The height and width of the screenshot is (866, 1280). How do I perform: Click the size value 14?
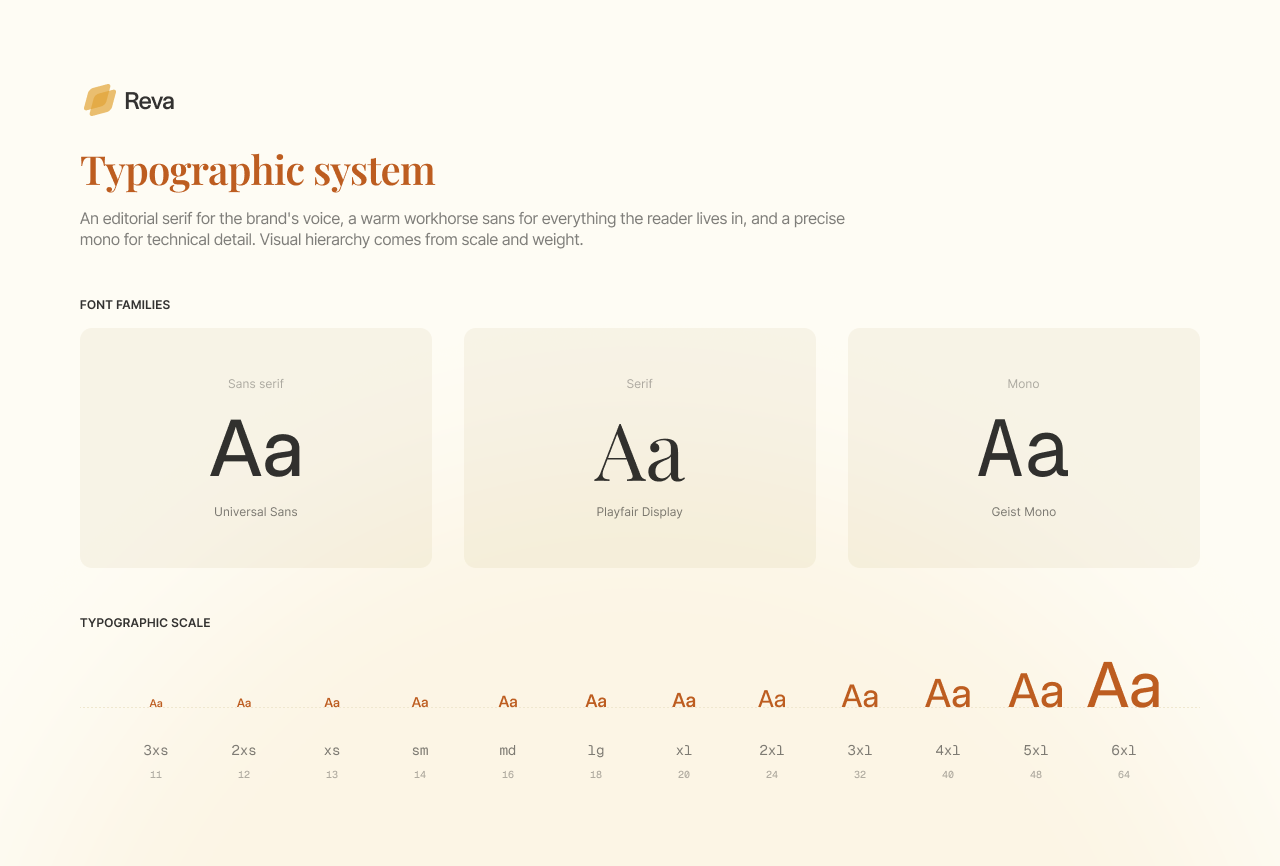click(420, 775)
